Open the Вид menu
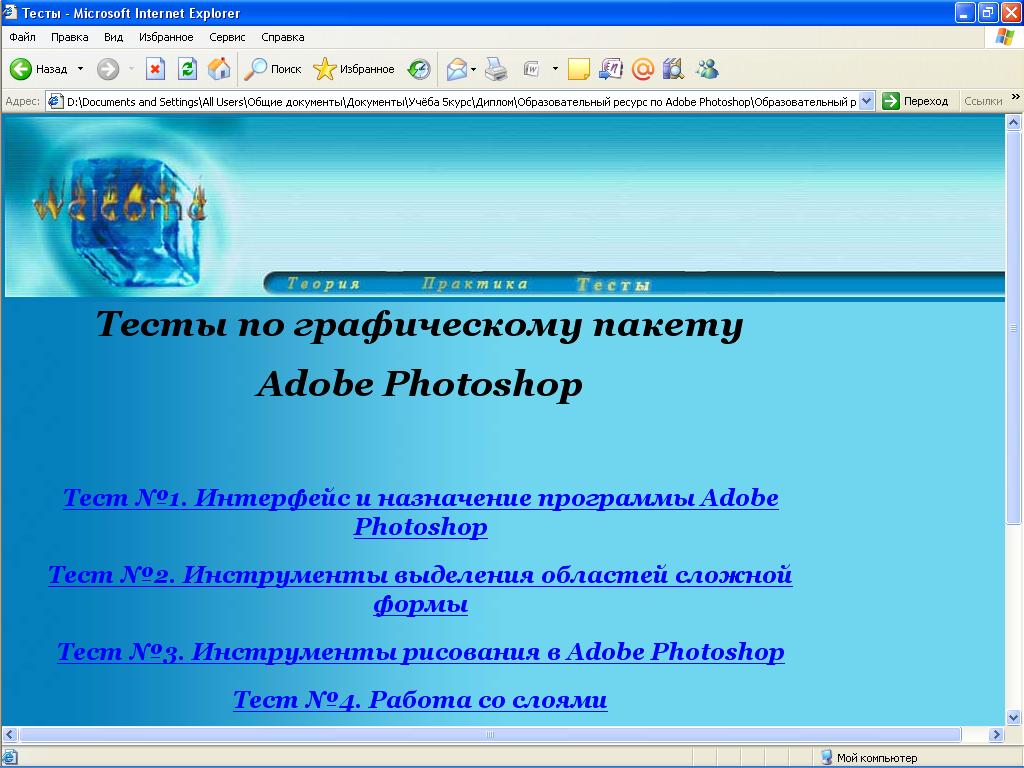This screenshot has width=1024, height=768. click(114, 37)
